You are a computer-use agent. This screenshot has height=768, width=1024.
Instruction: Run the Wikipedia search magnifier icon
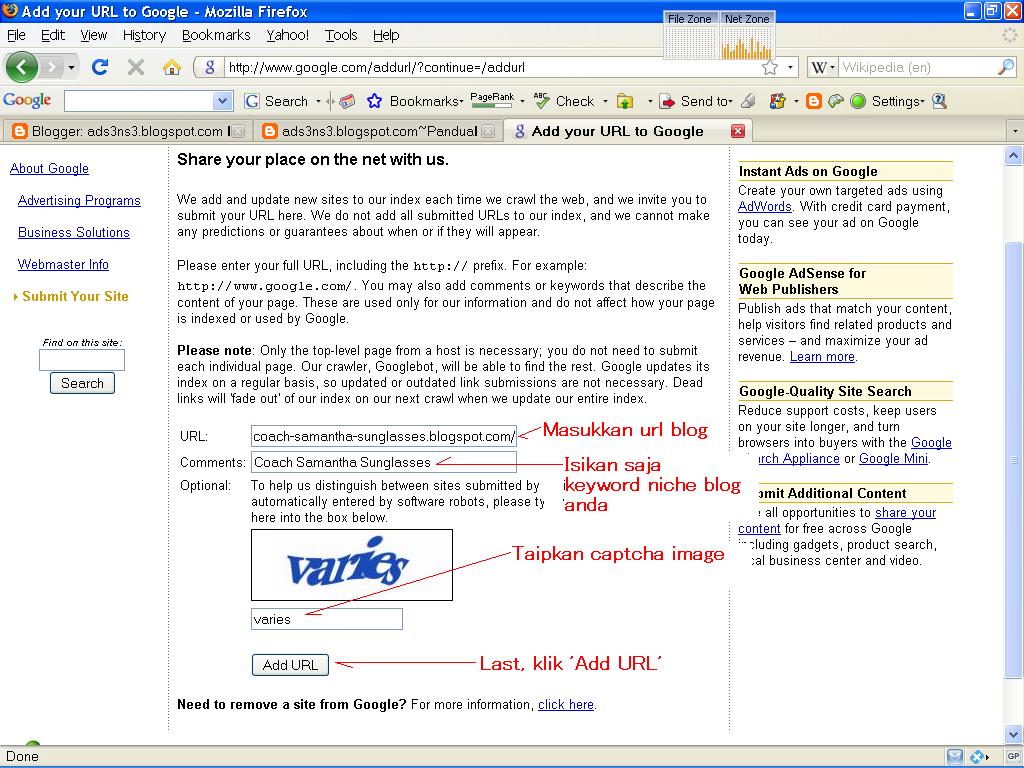coord(1006,67)
